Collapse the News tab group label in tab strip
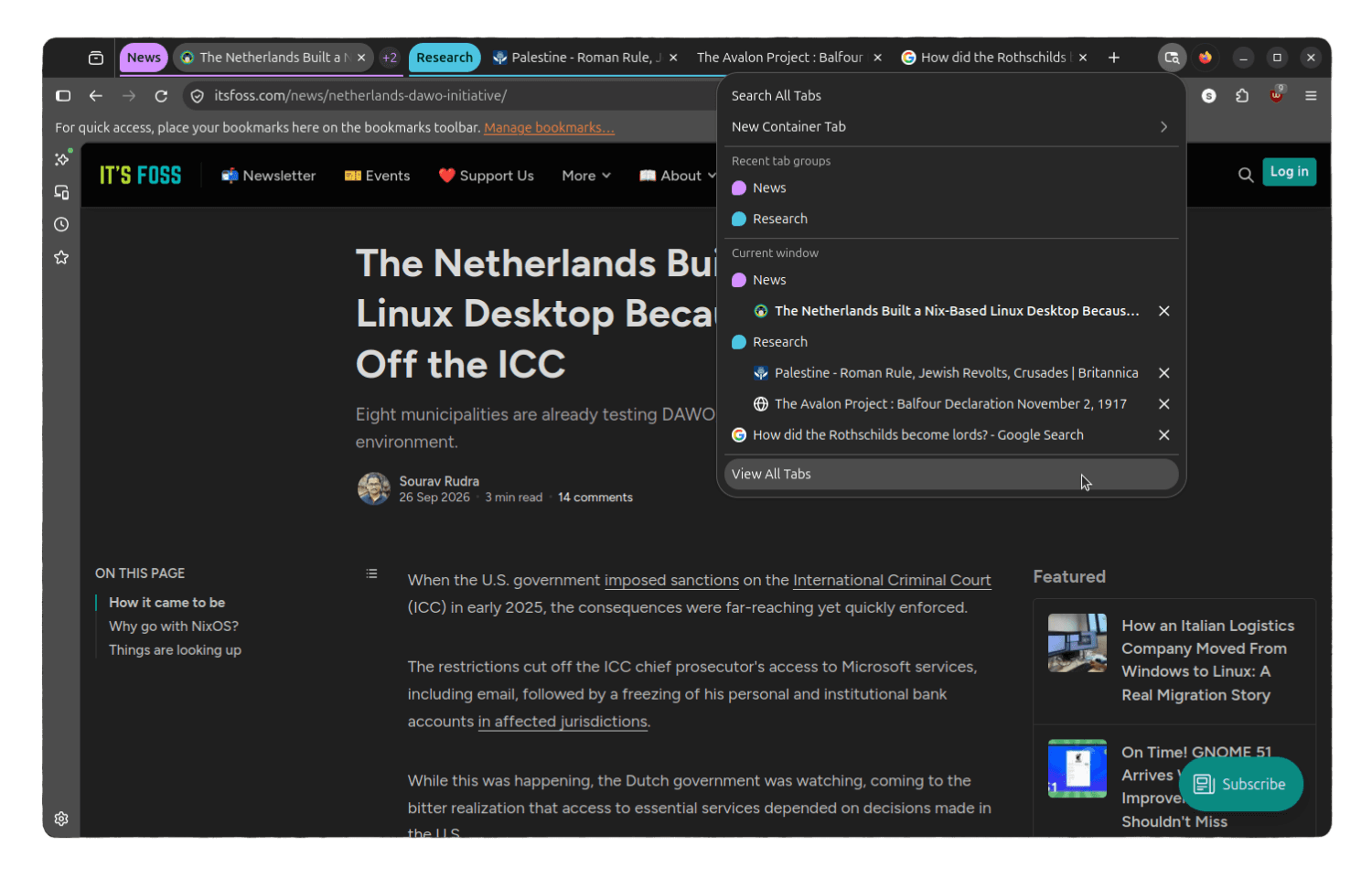This screenshot has width=1372, height=878. tap(144, 58)
